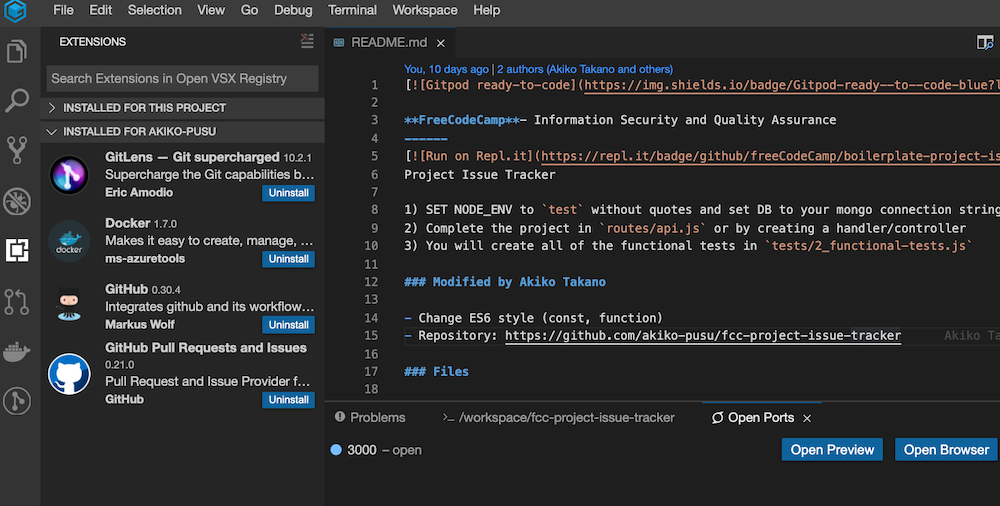Viewport: 1000px width, 506px height.
Task: Close the README.md editor tab
Action: [441, 43]
